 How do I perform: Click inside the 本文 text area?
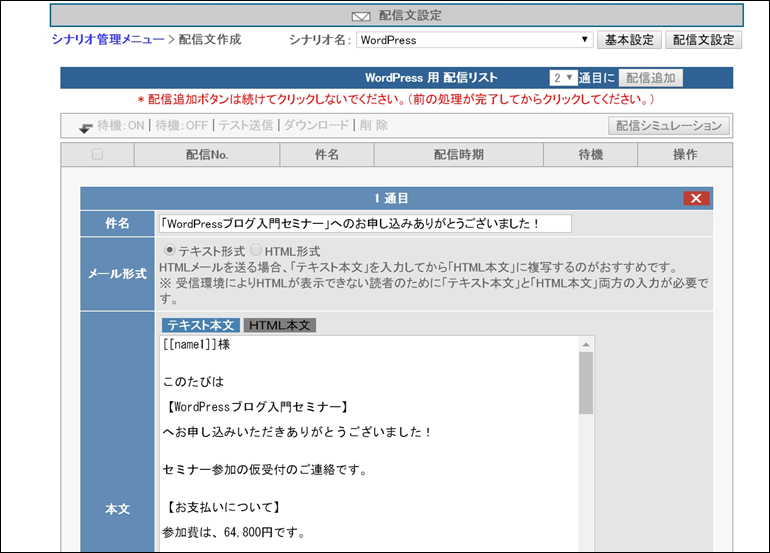pos(369,444)
